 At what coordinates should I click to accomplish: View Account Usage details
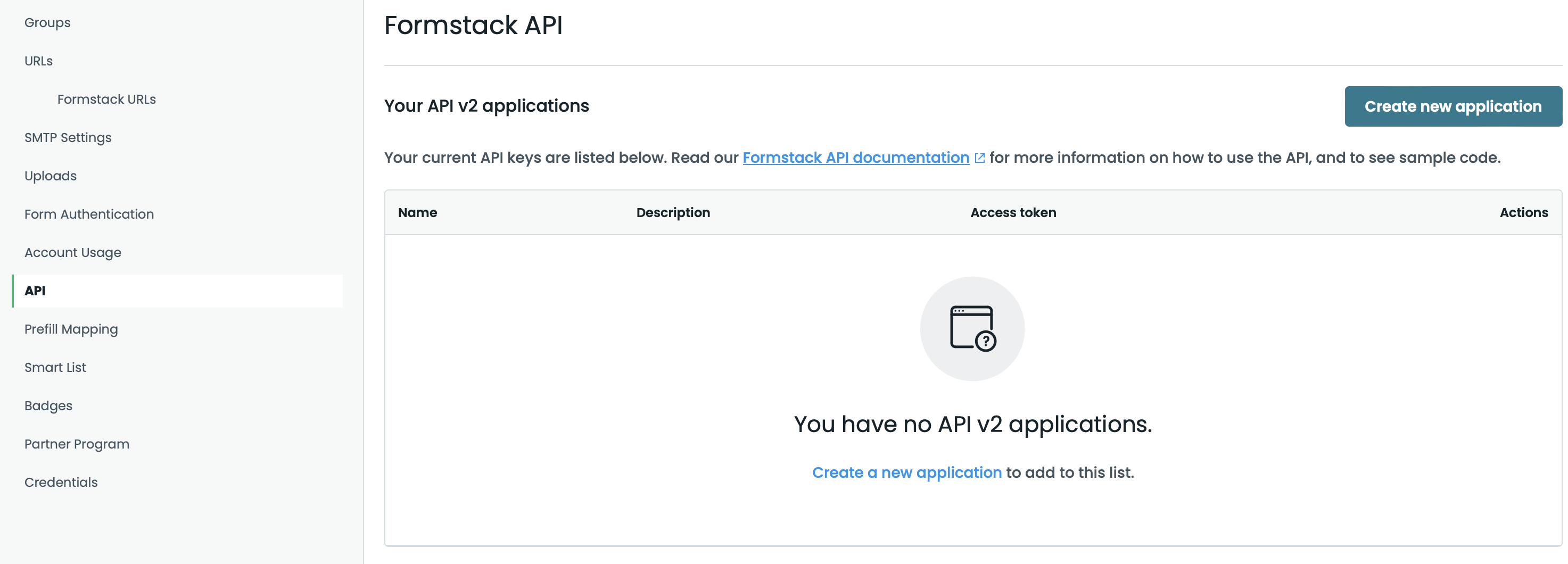point(72,252)
